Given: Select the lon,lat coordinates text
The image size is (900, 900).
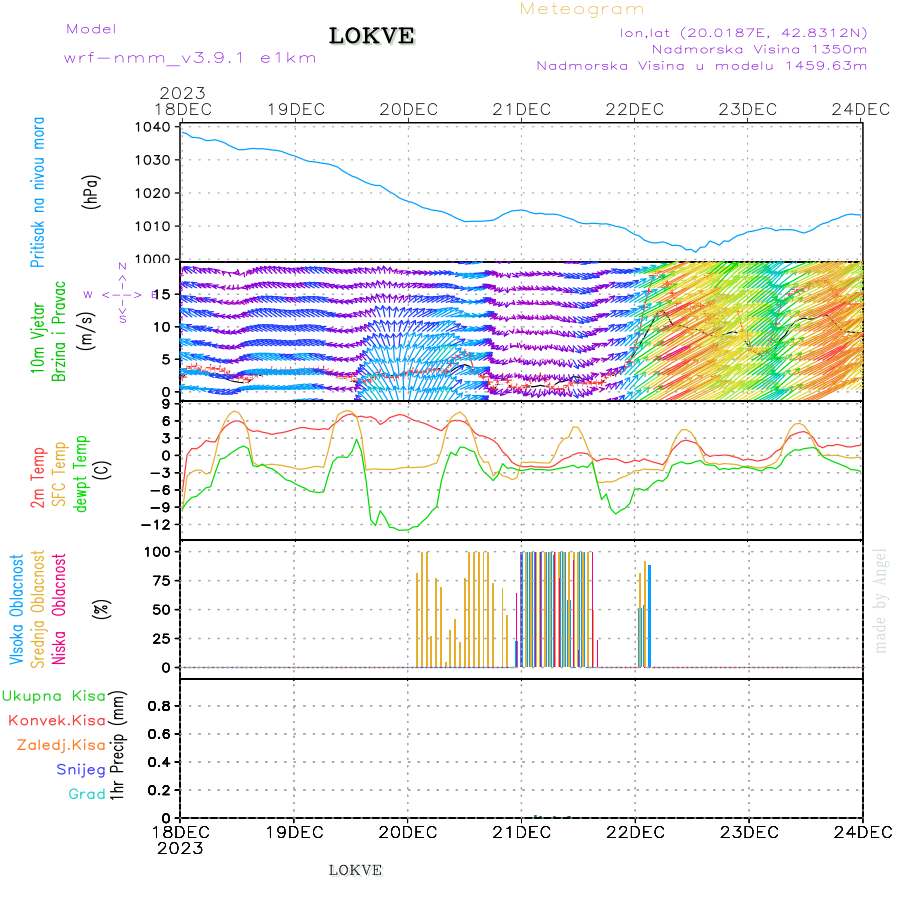Looking at the screenshot, I should (x=743, y=33).
